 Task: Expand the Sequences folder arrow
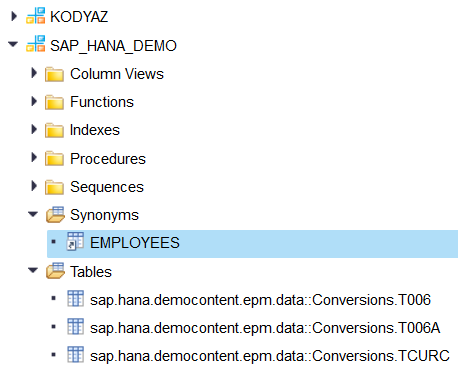click(x=34, y=186)
